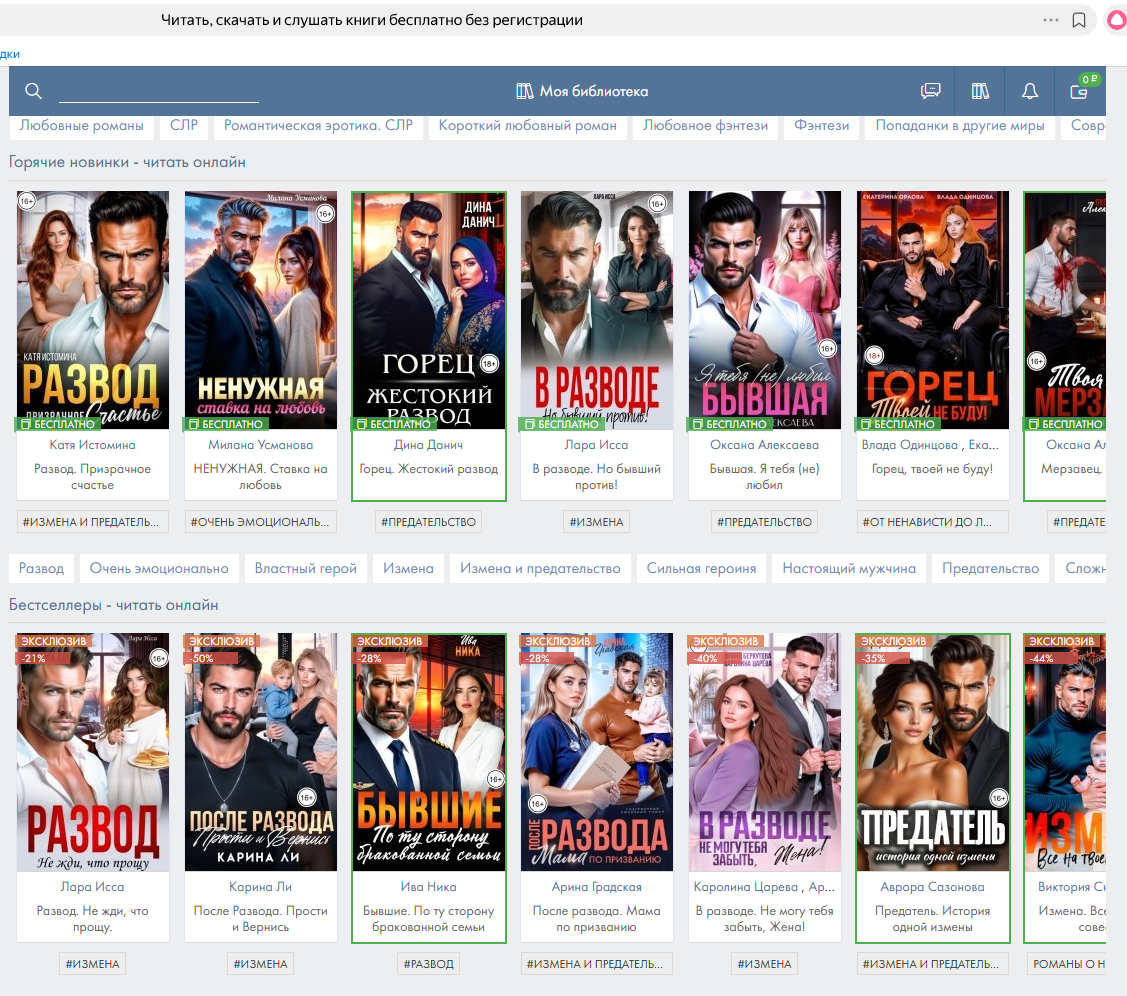Image resolution: width=1127 pixels, height=996 pixels.
Task: Click title После развода. Мама по призванию
Action: tap(597, 919)
